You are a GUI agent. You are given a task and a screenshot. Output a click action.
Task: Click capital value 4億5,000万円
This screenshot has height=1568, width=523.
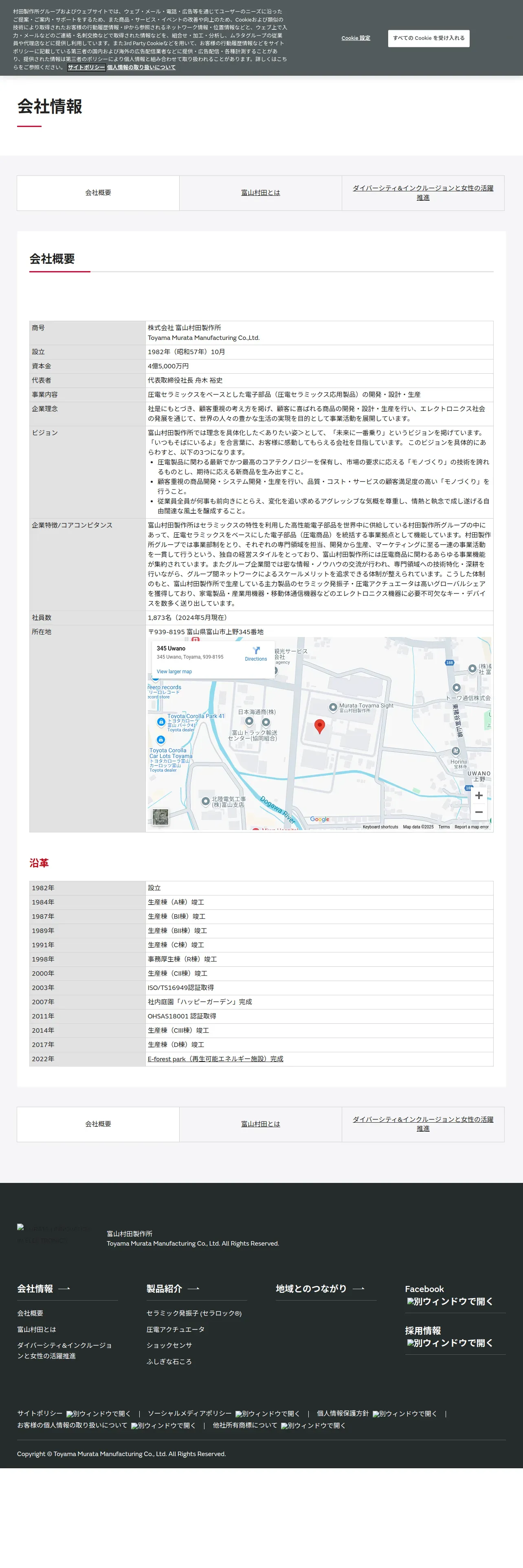click(x=168, y=366)
